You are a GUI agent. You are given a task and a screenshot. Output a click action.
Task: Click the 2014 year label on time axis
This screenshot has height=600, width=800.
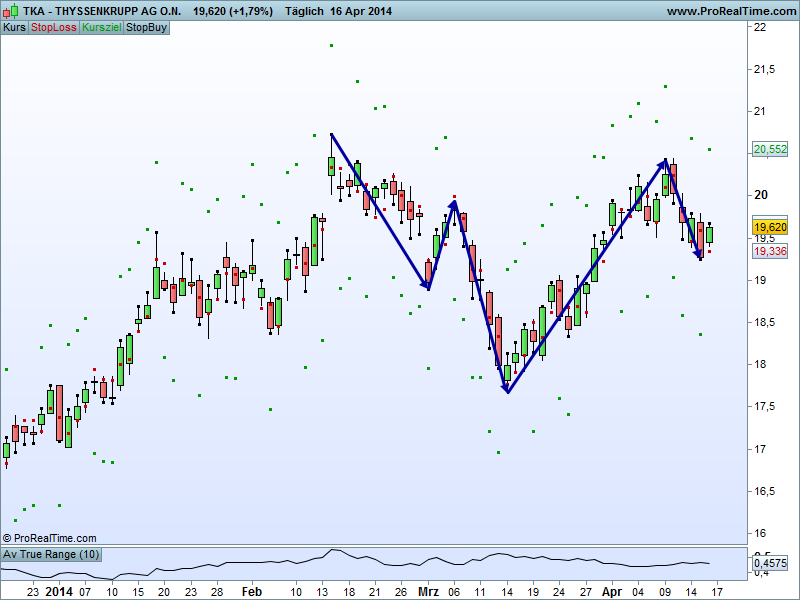[x=59, y=592]
